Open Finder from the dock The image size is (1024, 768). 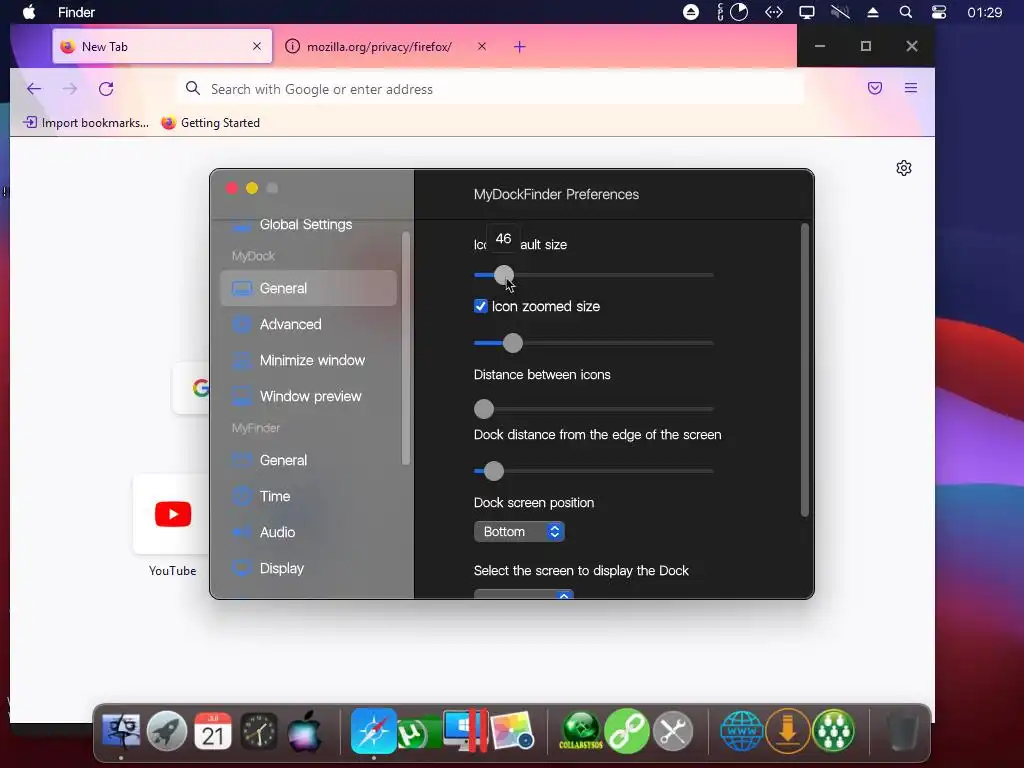pos(121,731)
